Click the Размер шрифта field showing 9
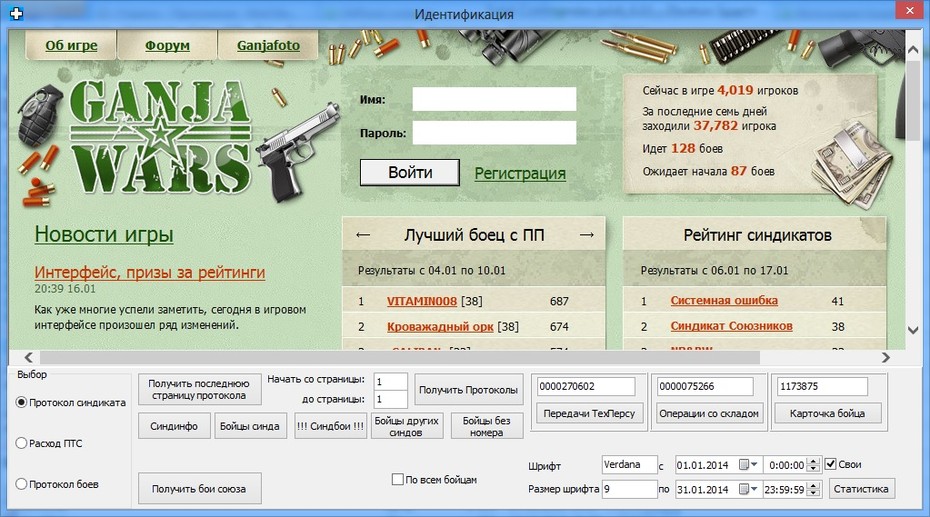This screenshot has height=517, width=930. (629, 490)
